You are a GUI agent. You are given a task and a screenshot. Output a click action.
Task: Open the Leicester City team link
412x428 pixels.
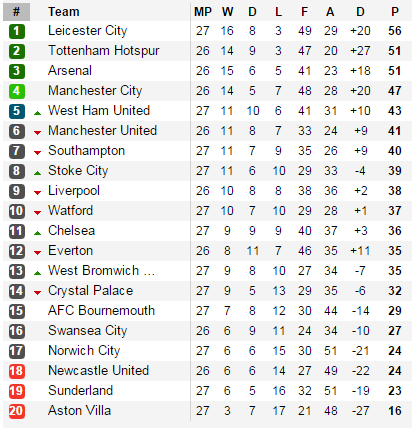click(x=88, y=31)
